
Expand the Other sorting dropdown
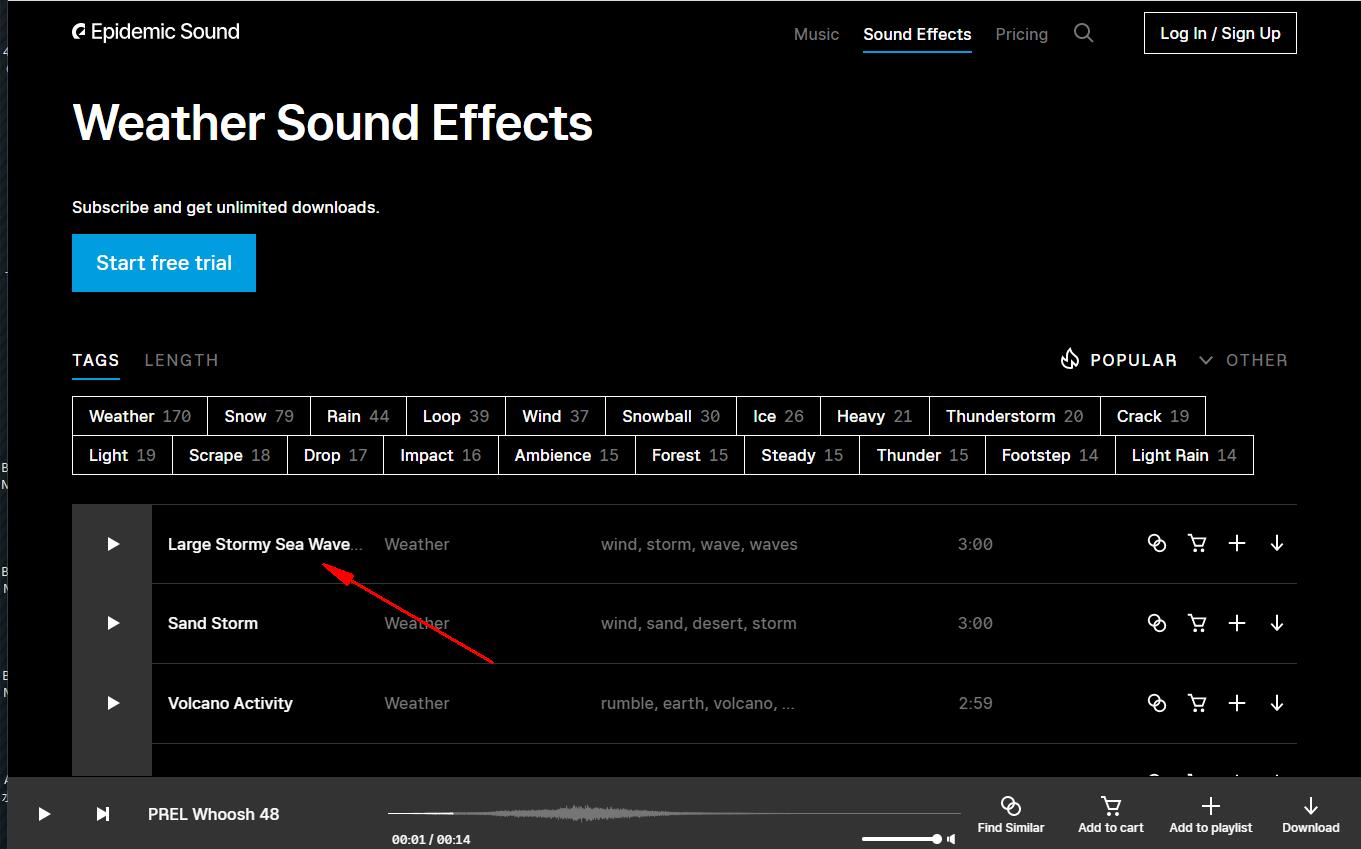coord(1243,360)
